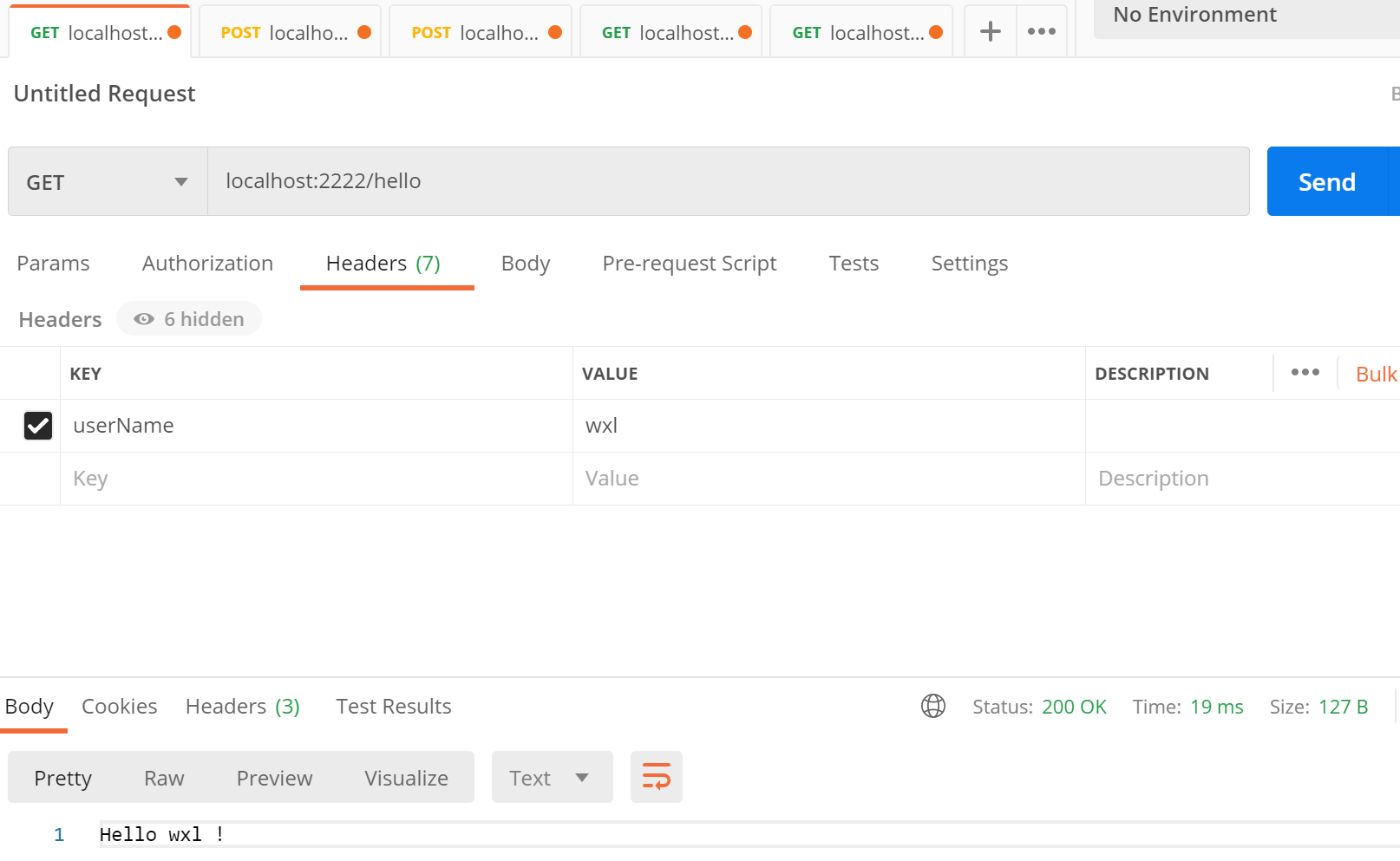Open a new request tab with plus icon
1400x861 pixels.
pyautogui.click(x=990, y=32)
